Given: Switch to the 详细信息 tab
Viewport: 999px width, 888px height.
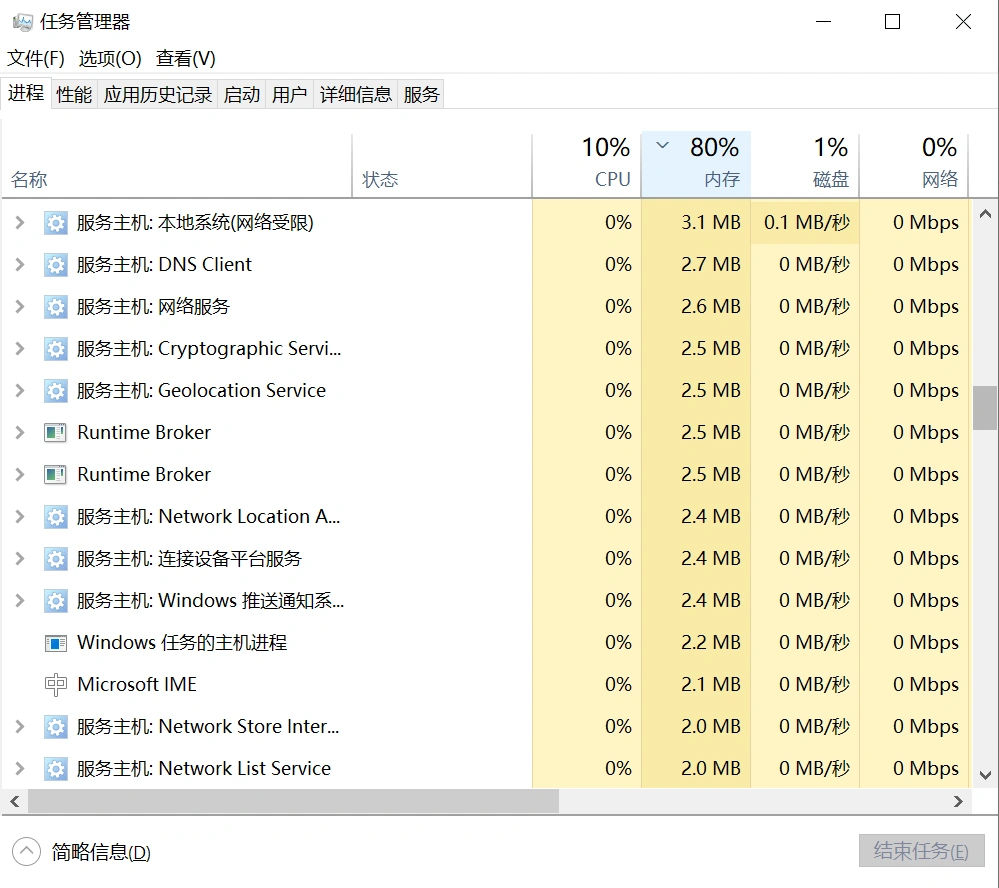Looking at the screenshot, I should coord(356,94).
